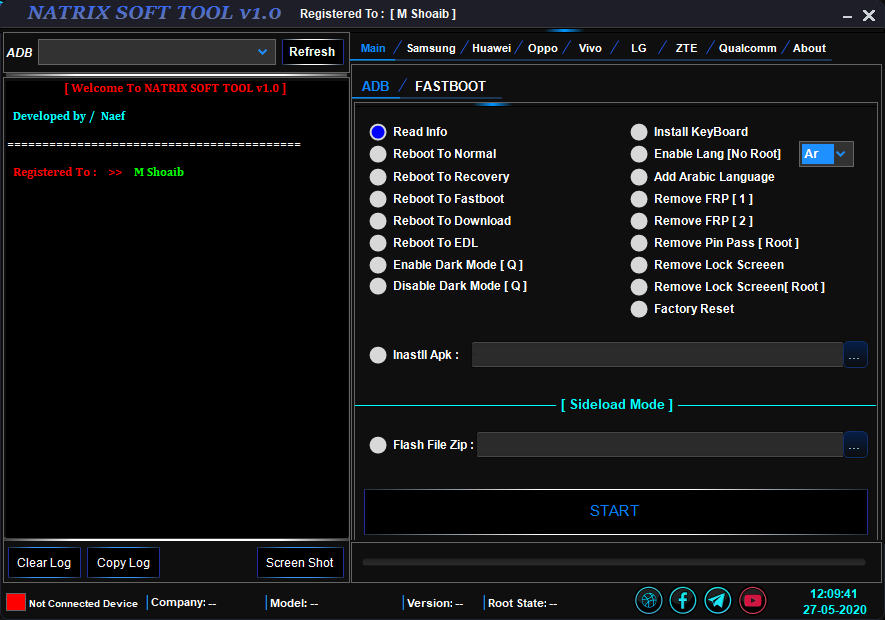Click the 12:09:41 clock display
The image size is (885, 620).
pyautogui.click(x=833, y=594)
